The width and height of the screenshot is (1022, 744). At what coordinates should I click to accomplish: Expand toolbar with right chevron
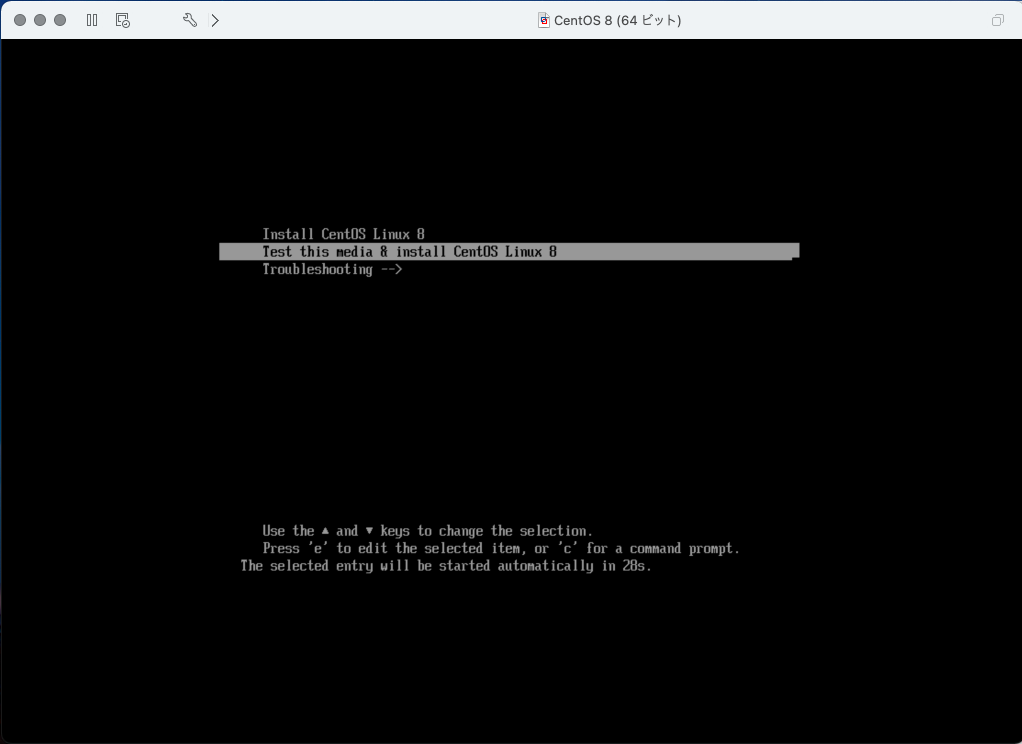tap(215, 20)
